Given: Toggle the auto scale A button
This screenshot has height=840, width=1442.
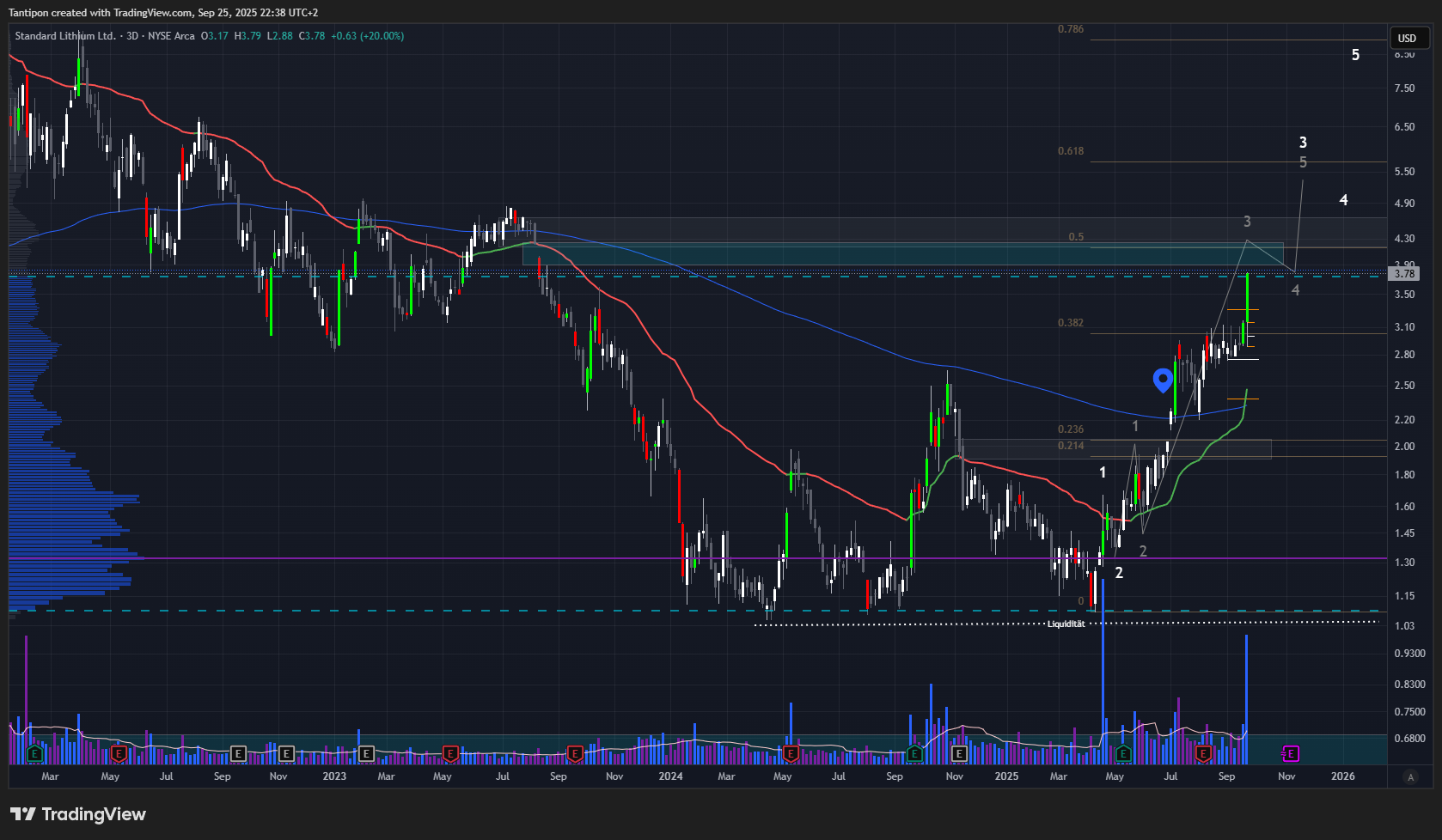Looking at the screenshot, I should [1409, 776].
